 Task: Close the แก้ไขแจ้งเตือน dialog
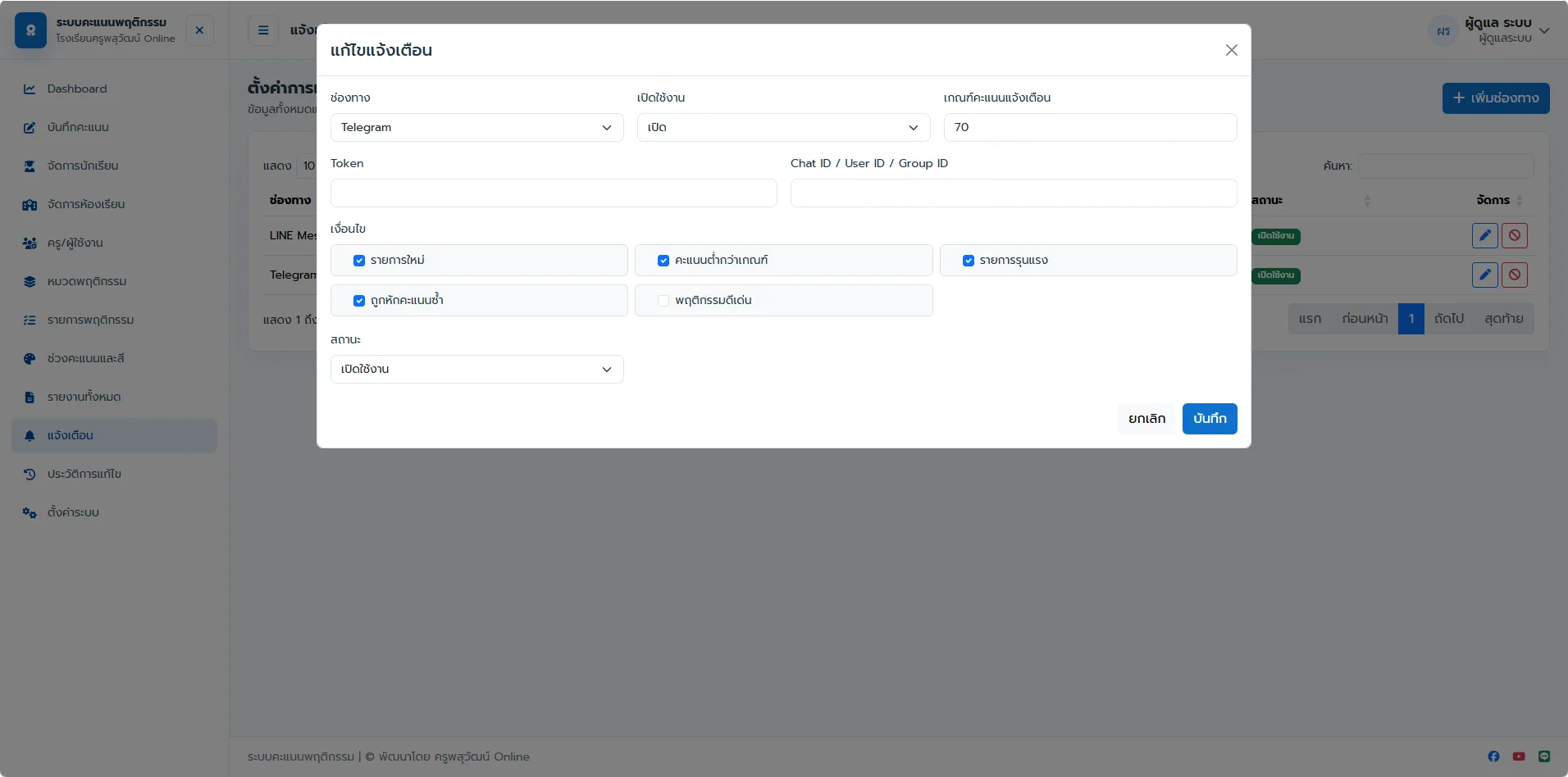point(1232,50)
